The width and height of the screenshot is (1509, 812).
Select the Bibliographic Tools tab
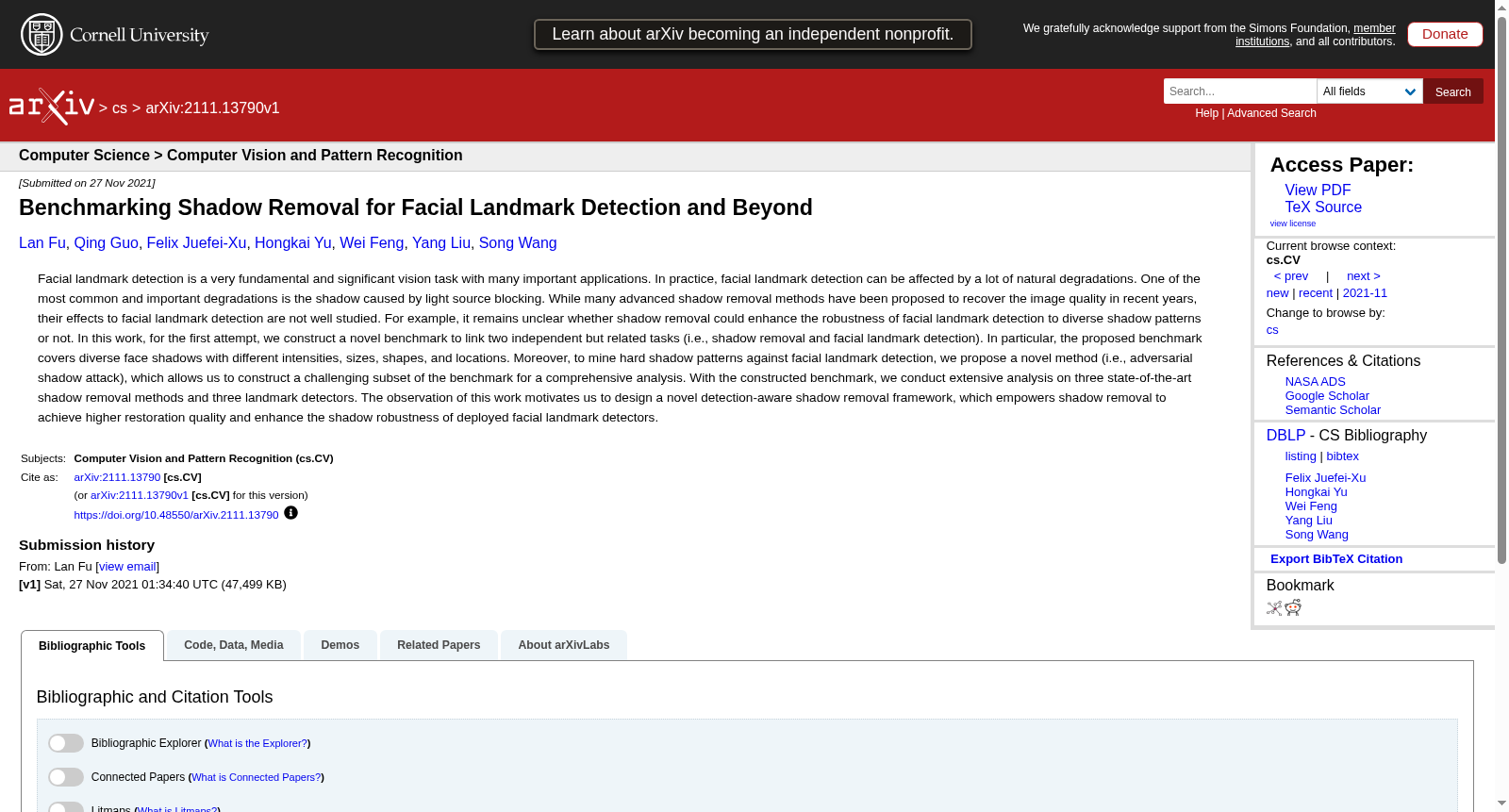click(x=92, y=646)
